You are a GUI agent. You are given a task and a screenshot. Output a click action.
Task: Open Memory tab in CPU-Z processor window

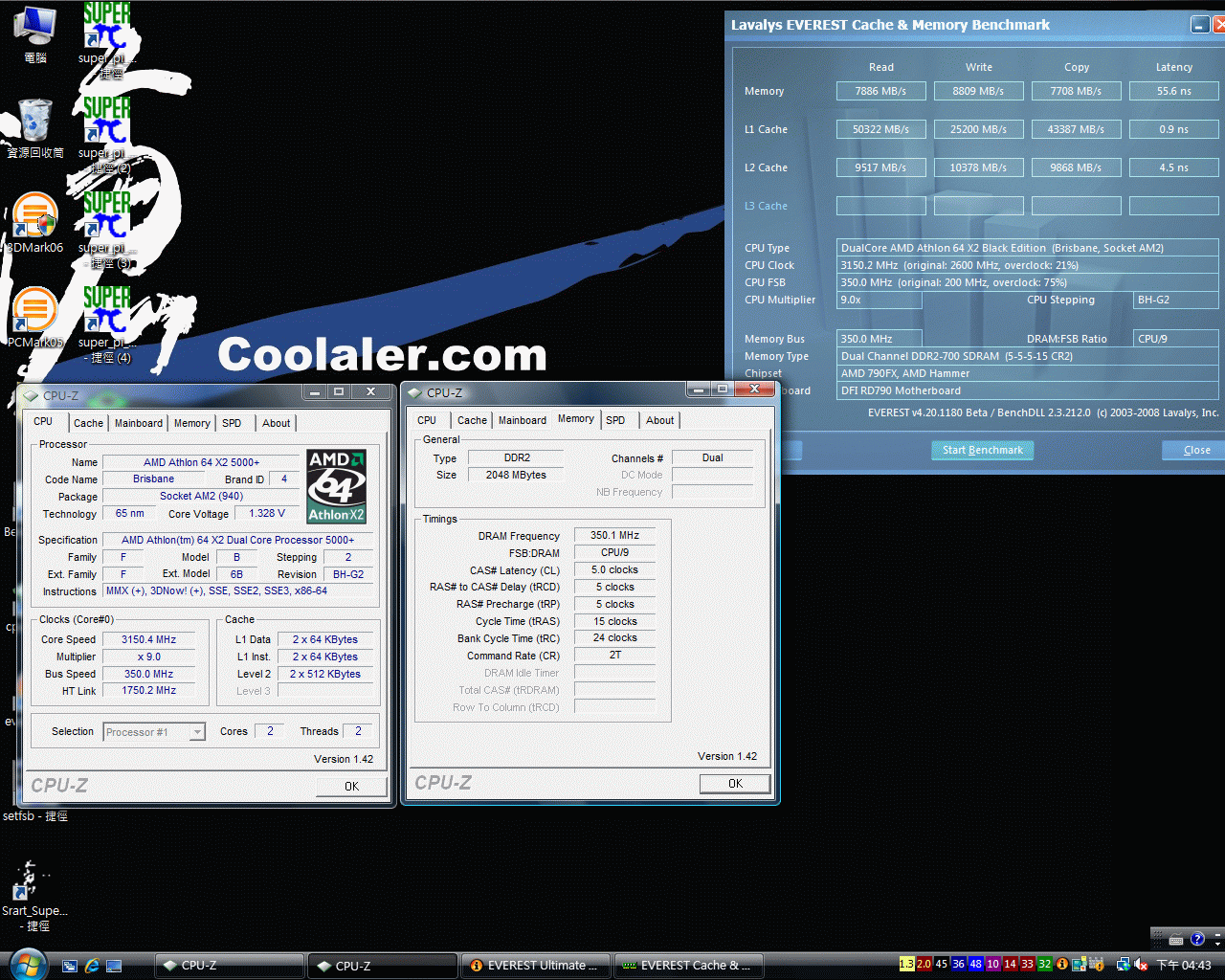192,423
